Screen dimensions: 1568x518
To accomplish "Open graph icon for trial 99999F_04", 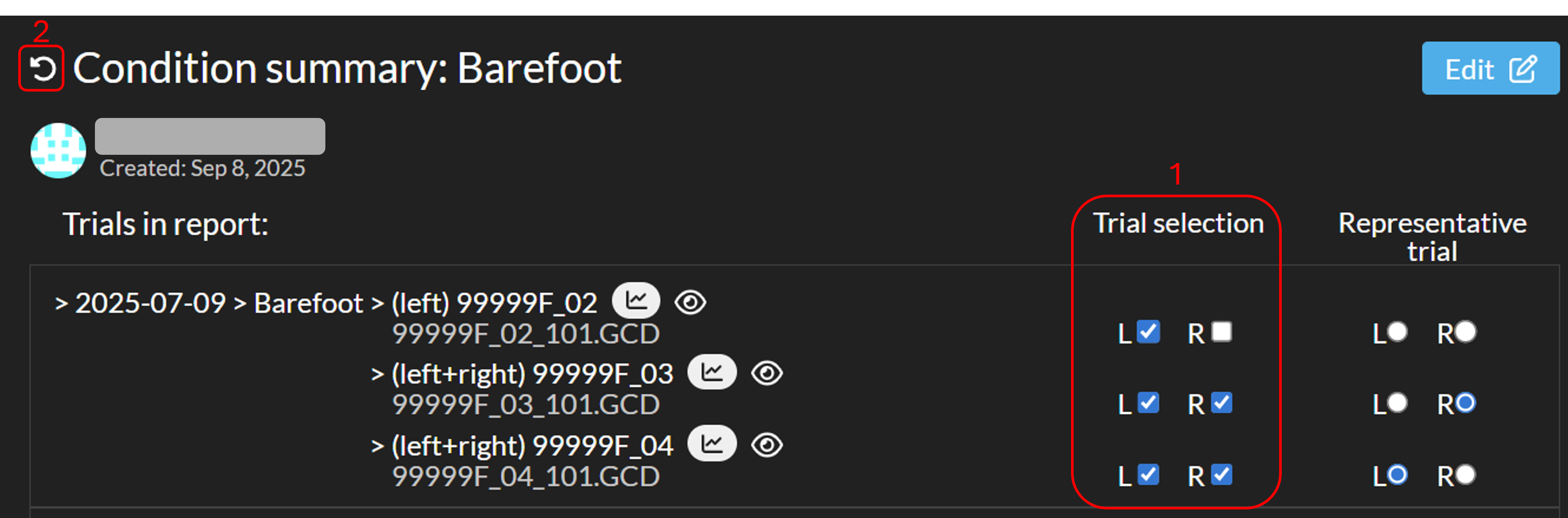I will [x=711, y=444].
